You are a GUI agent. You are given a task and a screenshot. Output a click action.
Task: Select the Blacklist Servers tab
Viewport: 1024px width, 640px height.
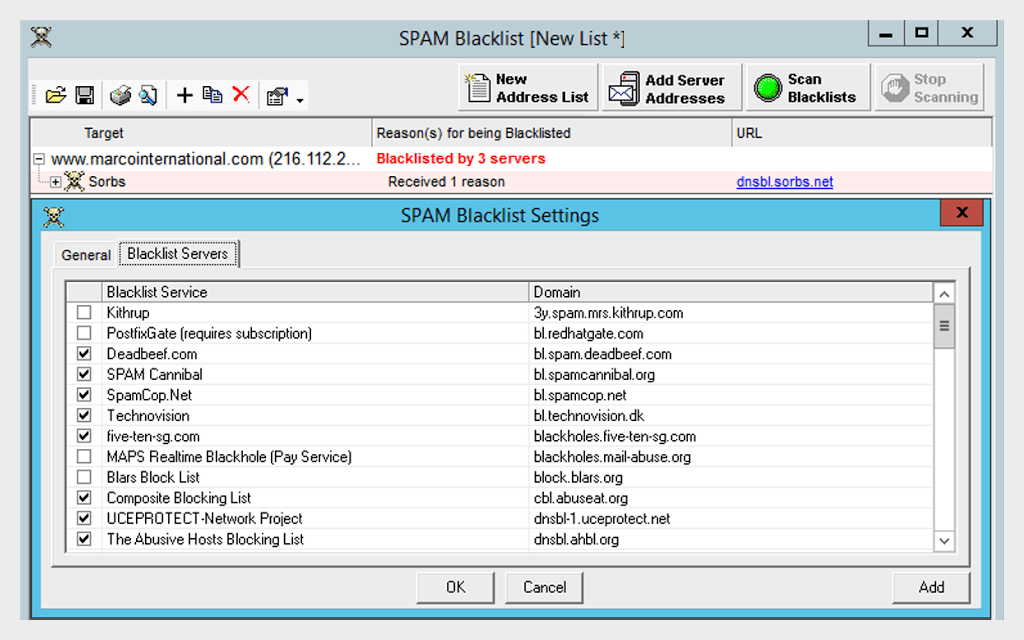[x=178, y=253]
